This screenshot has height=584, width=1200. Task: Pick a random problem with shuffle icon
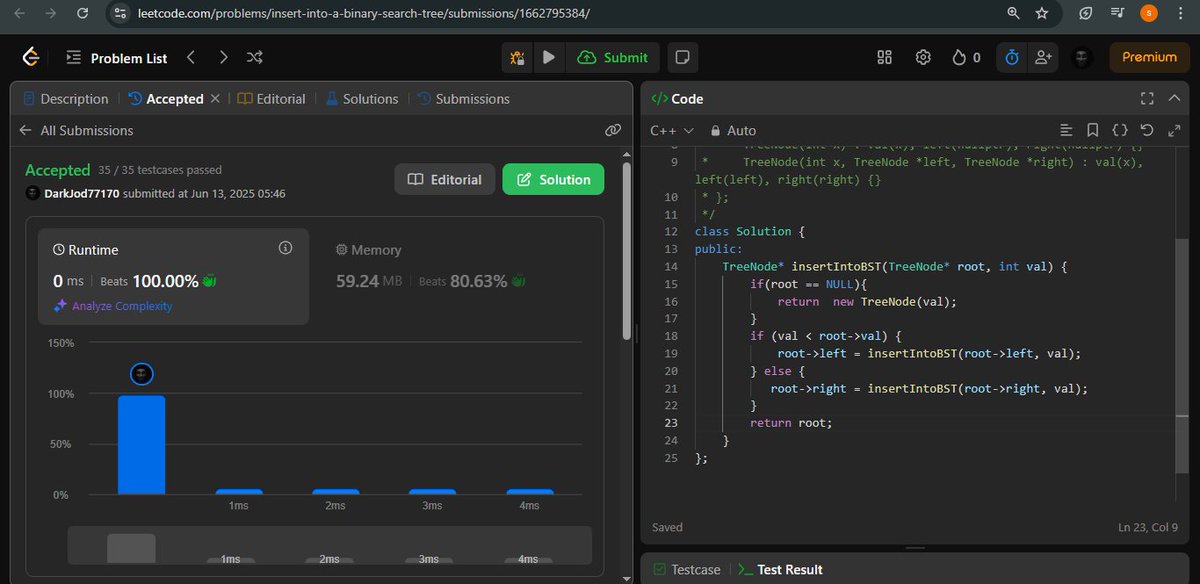tap(255, 58)
